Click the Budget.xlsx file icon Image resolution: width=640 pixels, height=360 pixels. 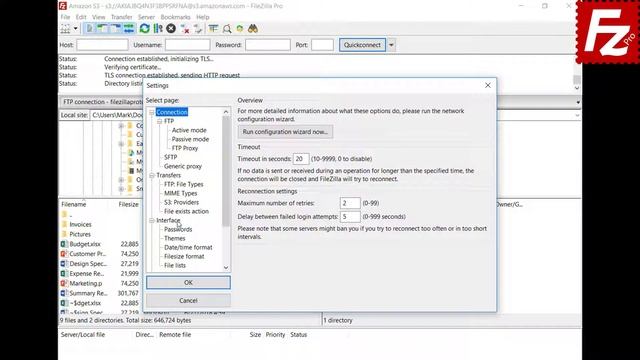click(64, 244)
